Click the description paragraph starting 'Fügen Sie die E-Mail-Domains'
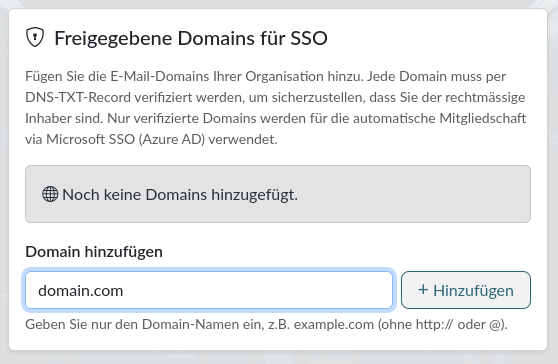This screenshot has height=364, width=558. [276, 108]
